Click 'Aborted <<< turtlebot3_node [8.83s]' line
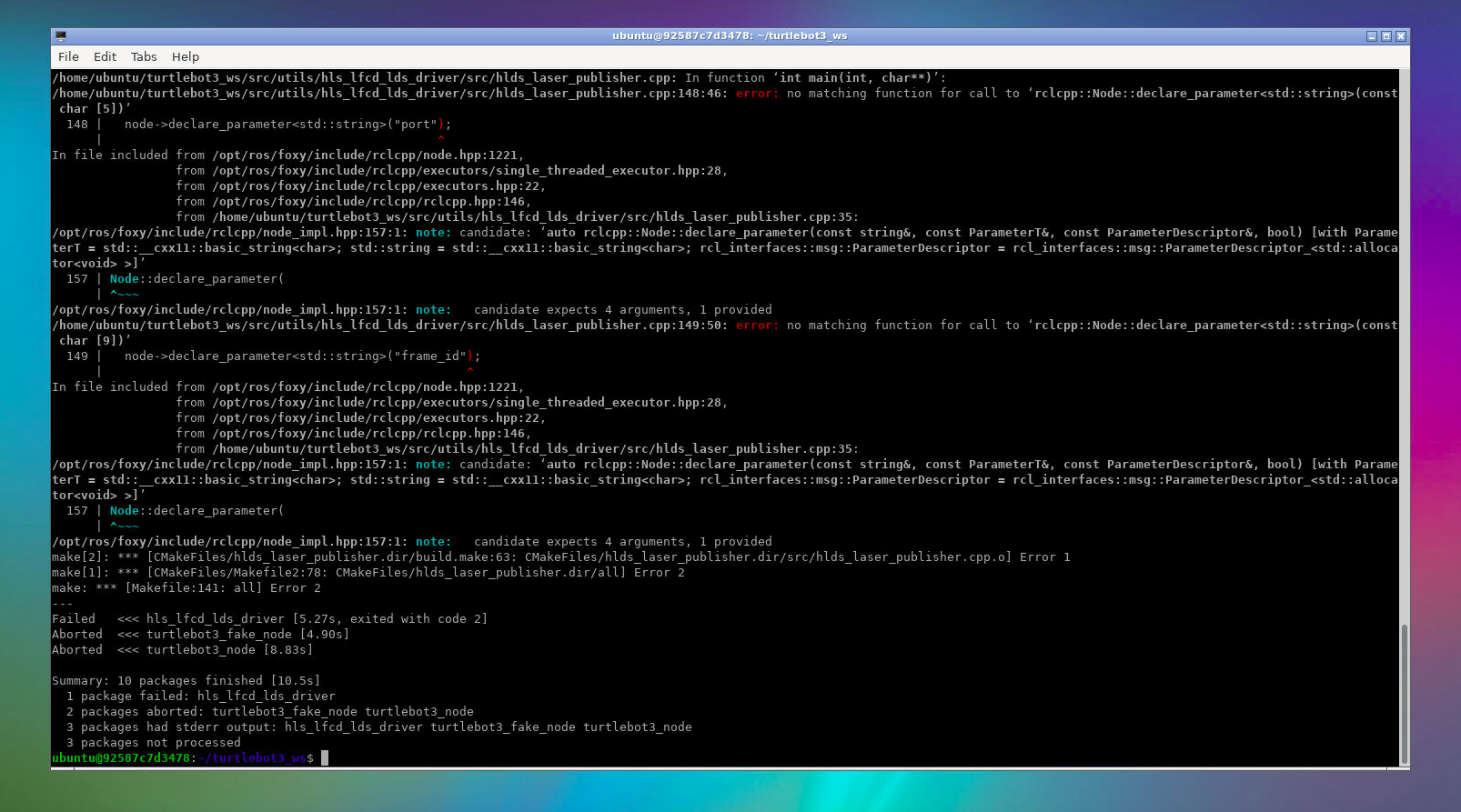The image size is (1461, 812). [182, 650]
